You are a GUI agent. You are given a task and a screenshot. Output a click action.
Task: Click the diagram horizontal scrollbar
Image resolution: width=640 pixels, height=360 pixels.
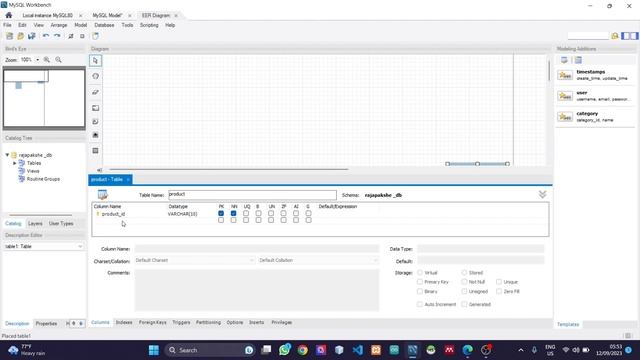(229, 169)
